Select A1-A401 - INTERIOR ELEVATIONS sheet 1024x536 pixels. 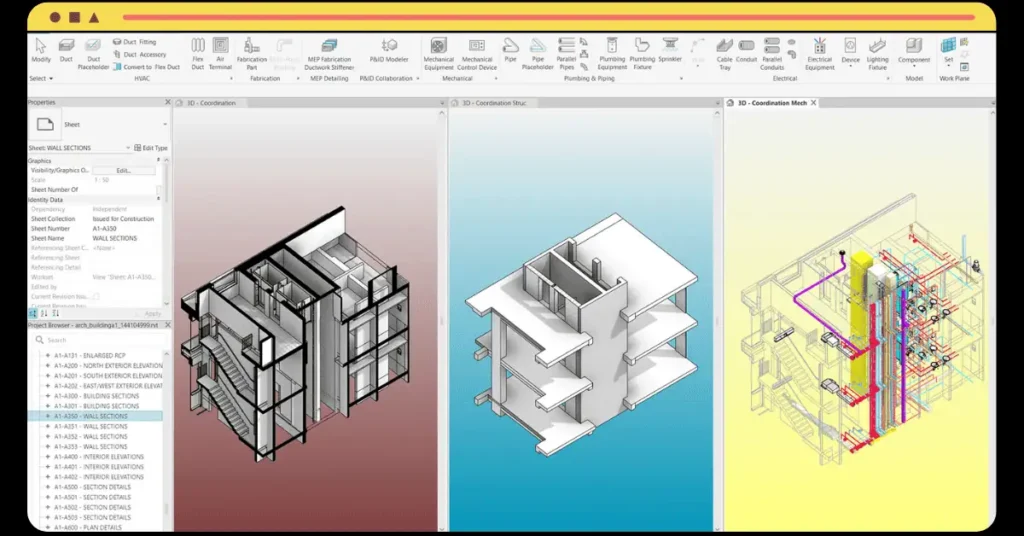(x=99, y=467)
